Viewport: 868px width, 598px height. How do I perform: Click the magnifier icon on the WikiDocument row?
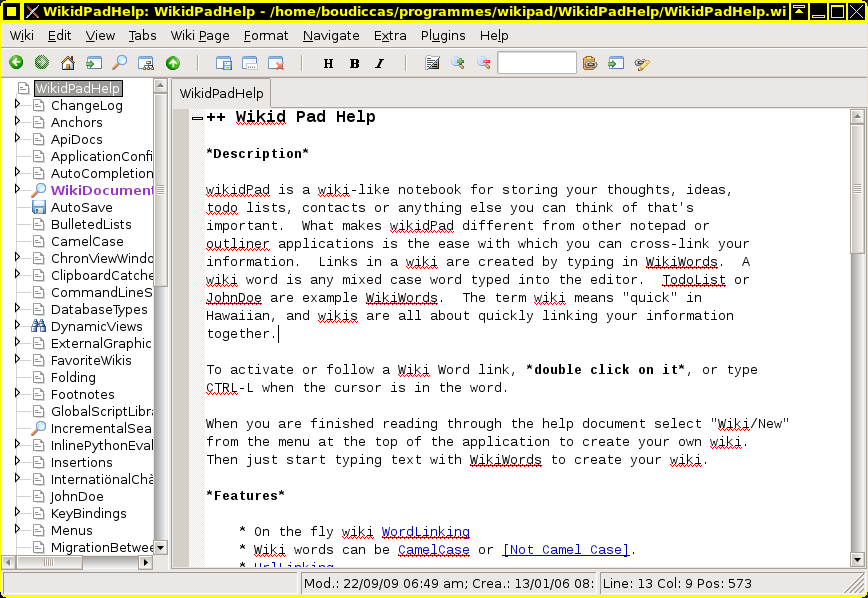[x=38, y=190]
